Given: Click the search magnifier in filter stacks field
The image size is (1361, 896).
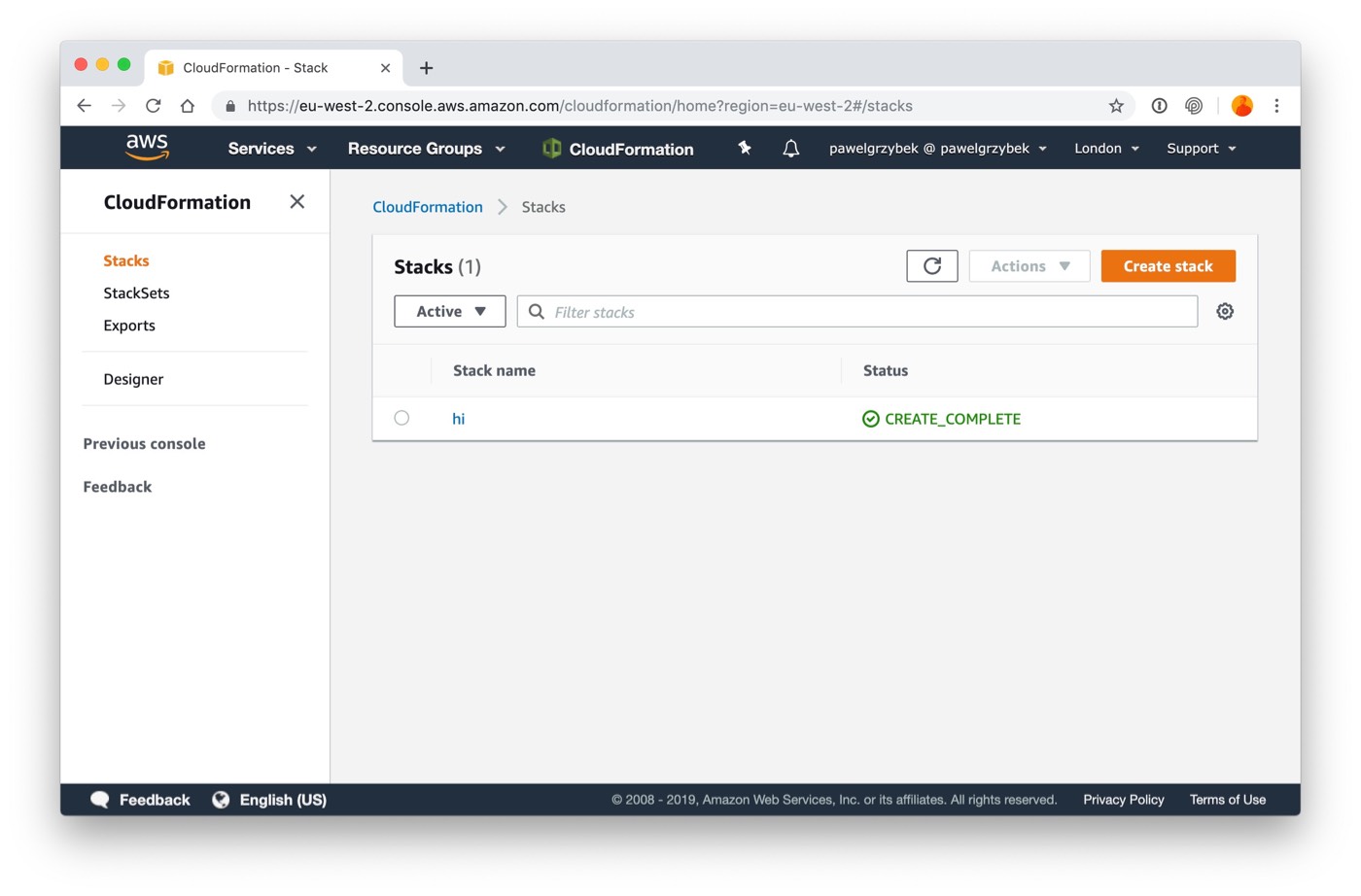Looking at the screenshot, I should (x=536, y=311).
